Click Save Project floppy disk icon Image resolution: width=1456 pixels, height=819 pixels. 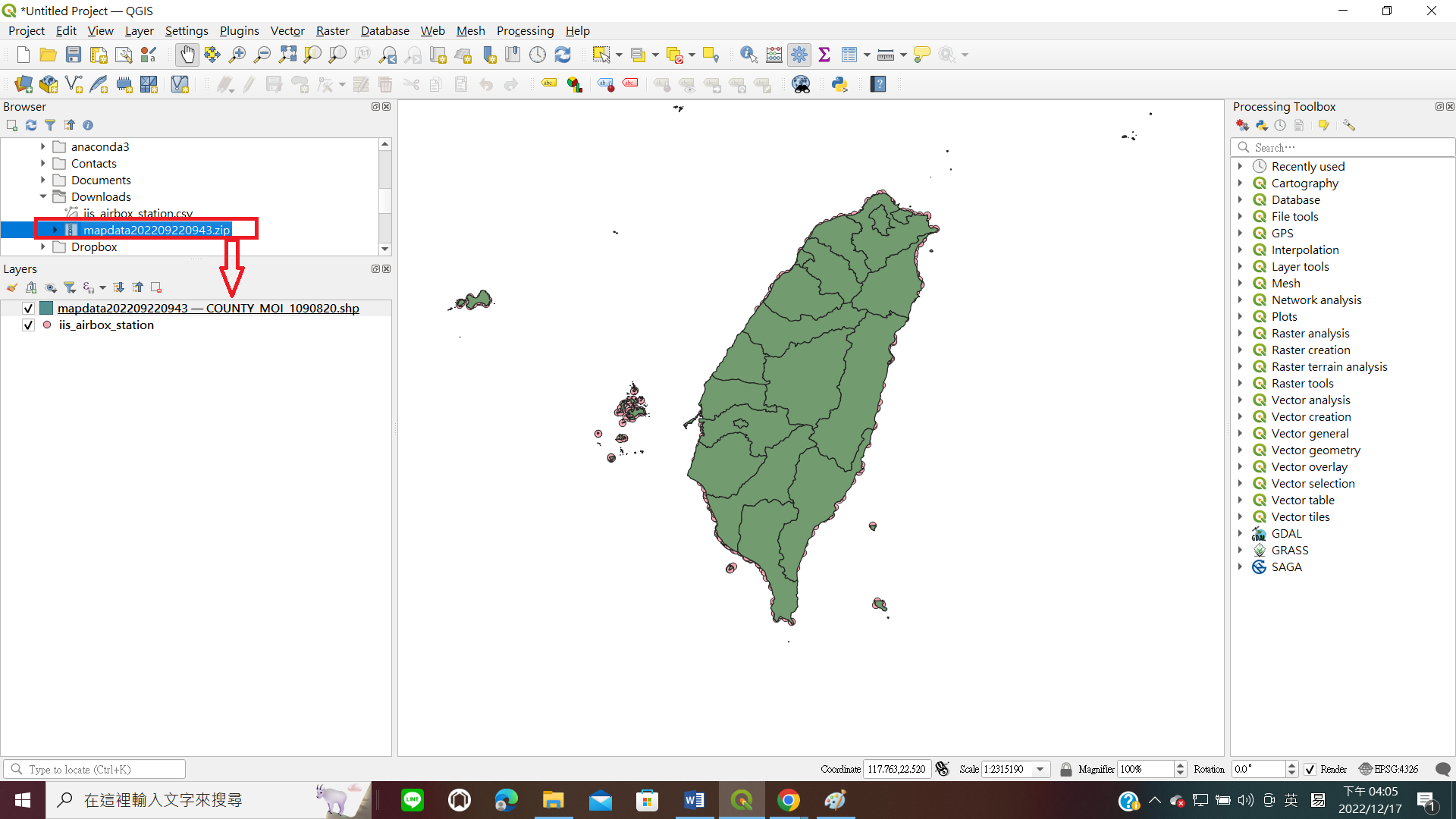(x=74, y=55)
